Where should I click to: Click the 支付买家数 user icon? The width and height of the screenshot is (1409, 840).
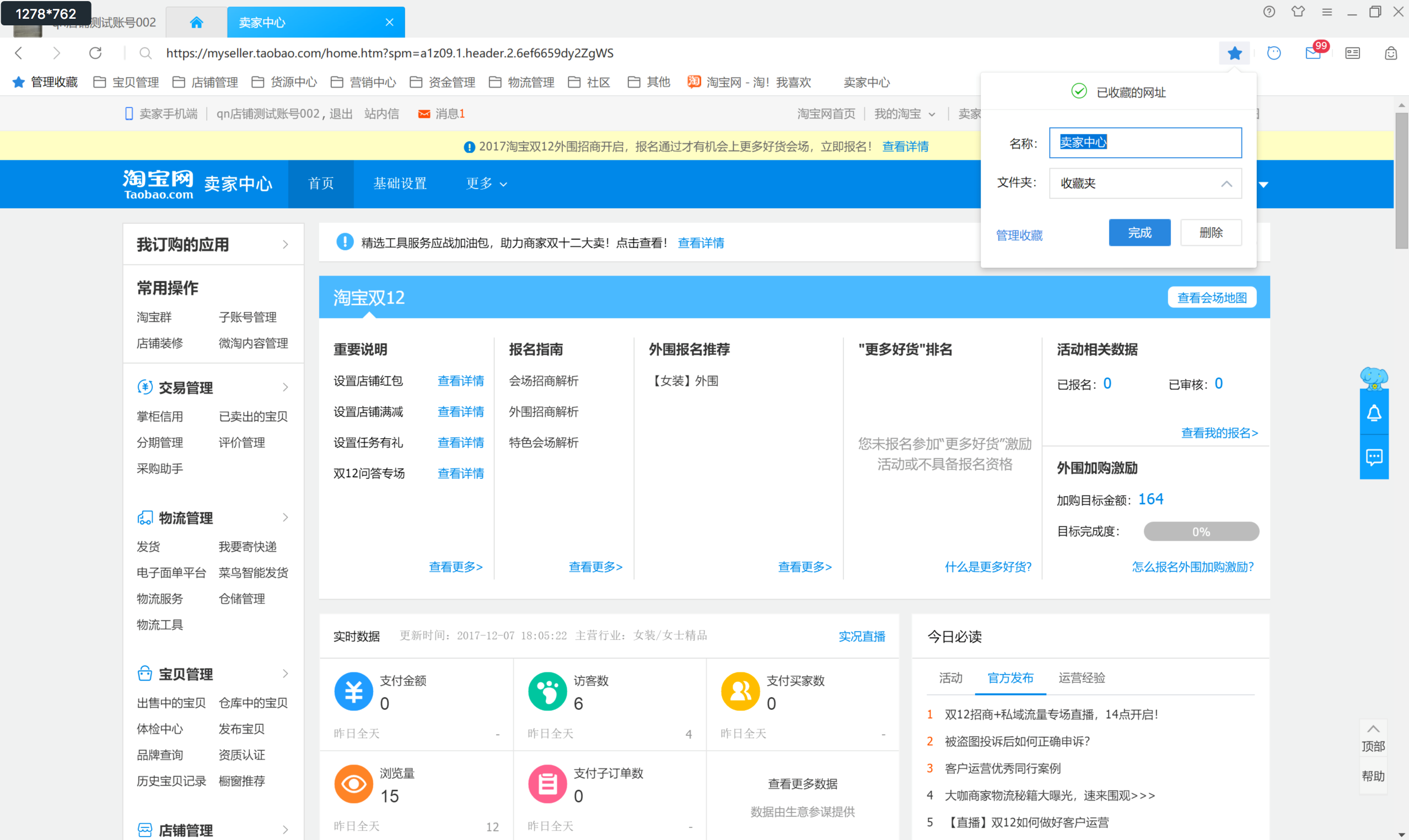click(x=740, y=691)
